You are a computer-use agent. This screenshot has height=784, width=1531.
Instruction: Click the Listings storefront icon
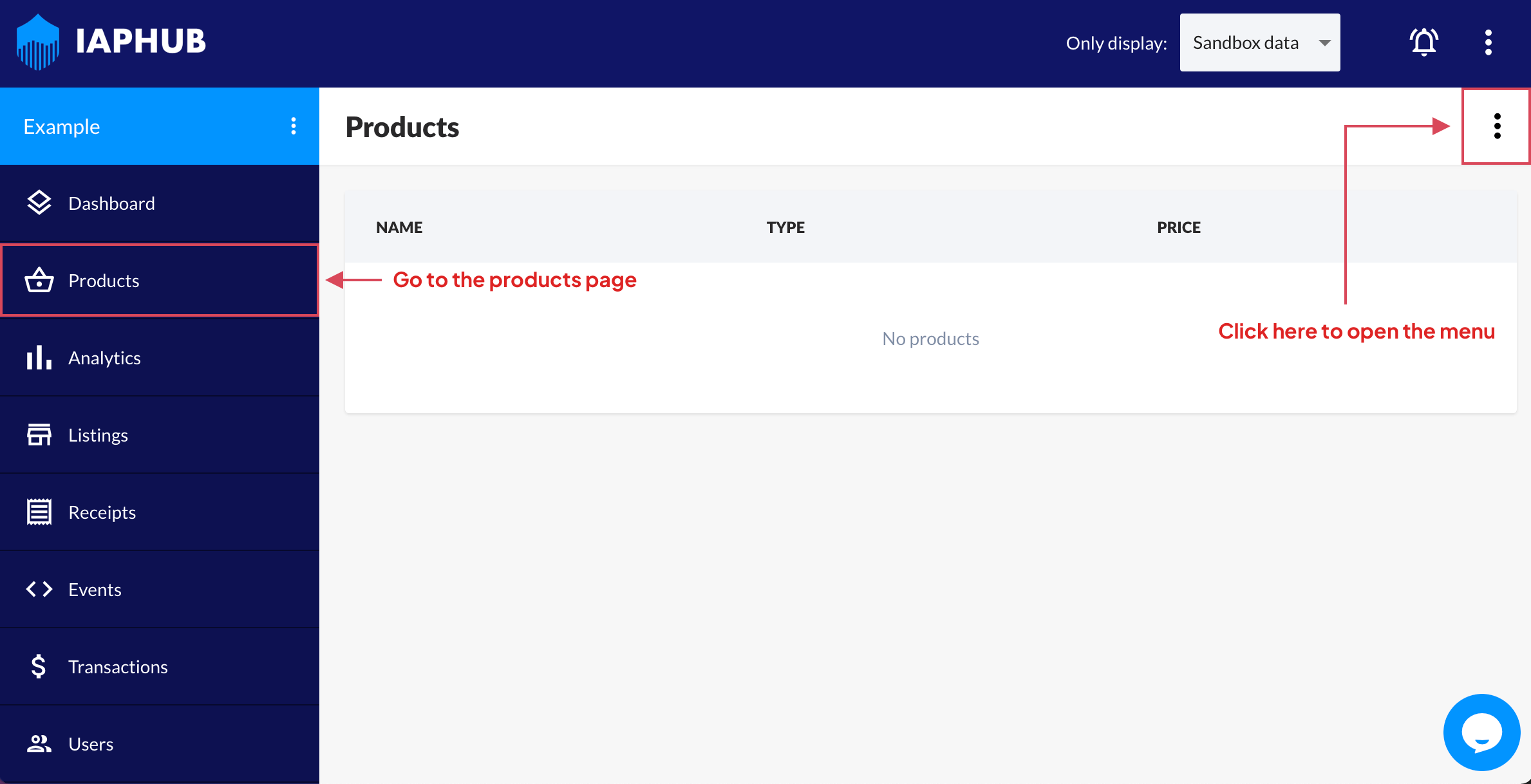click(39, 435)
